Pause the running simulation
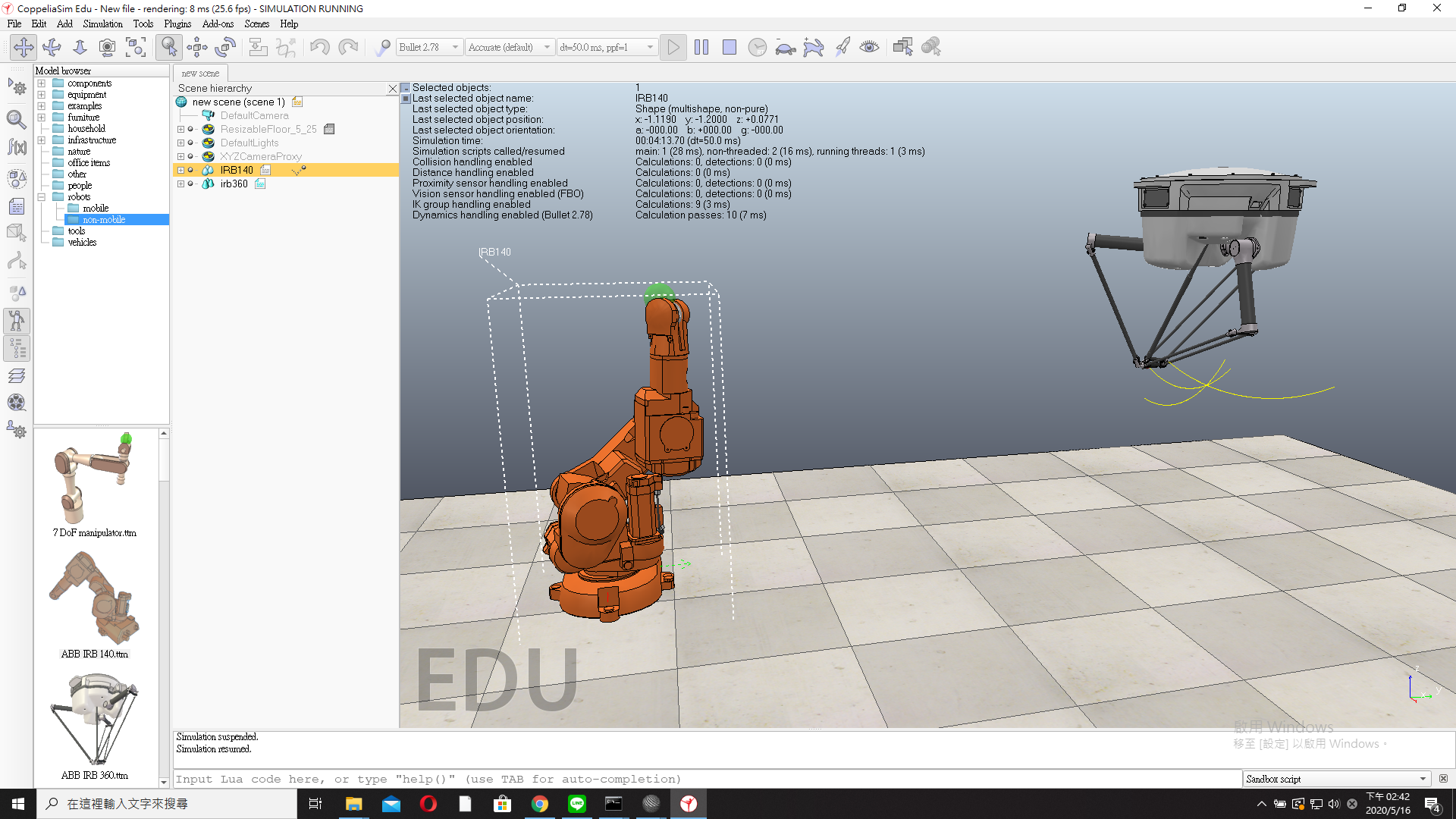1456x819 pixels. click(x=701, y=47)
